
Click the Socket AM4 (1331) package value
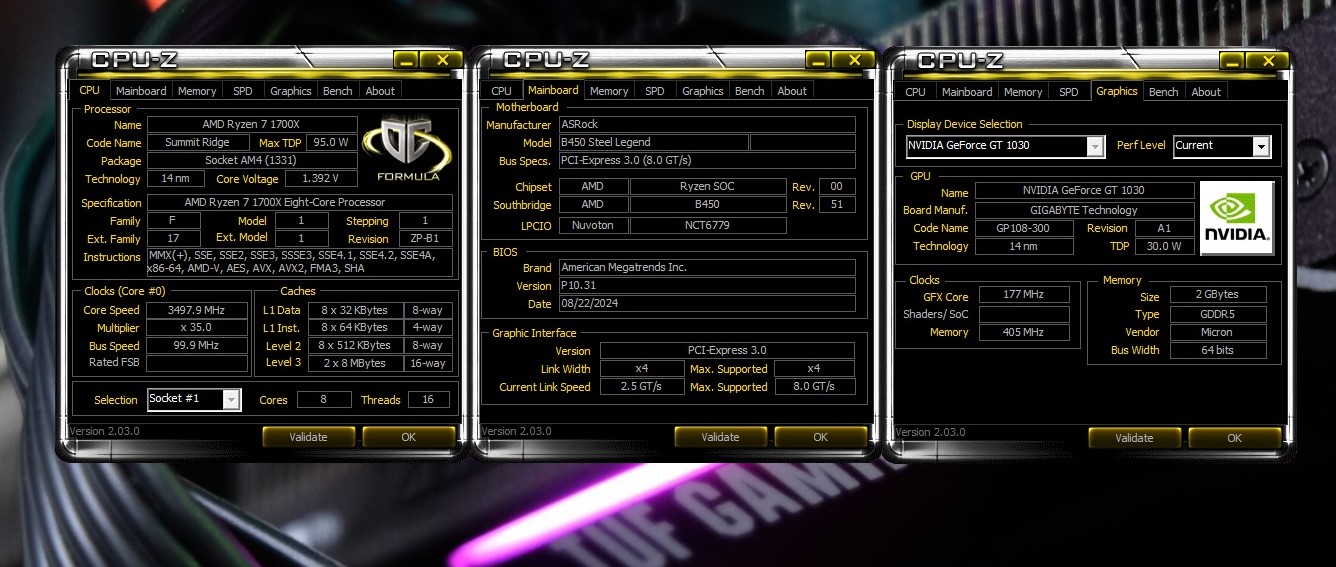tap(252, 161)
